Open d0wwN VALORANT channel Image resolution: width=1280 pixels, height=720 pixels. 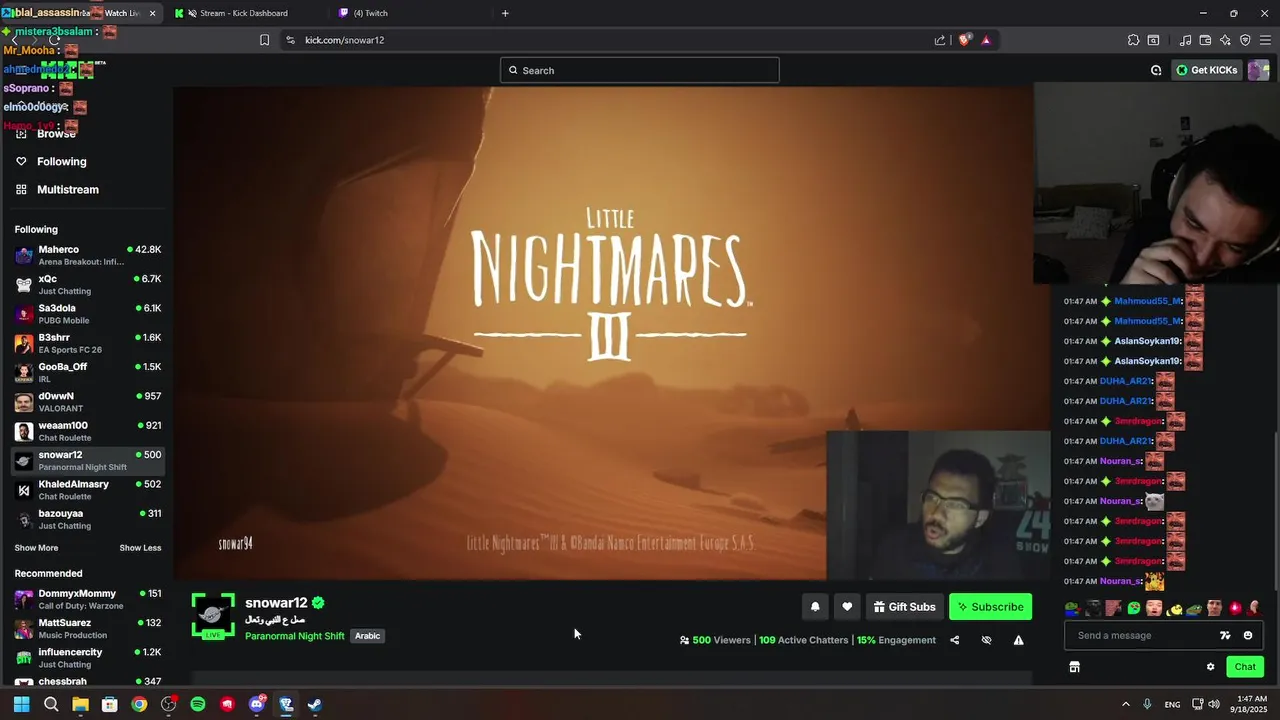88,402
